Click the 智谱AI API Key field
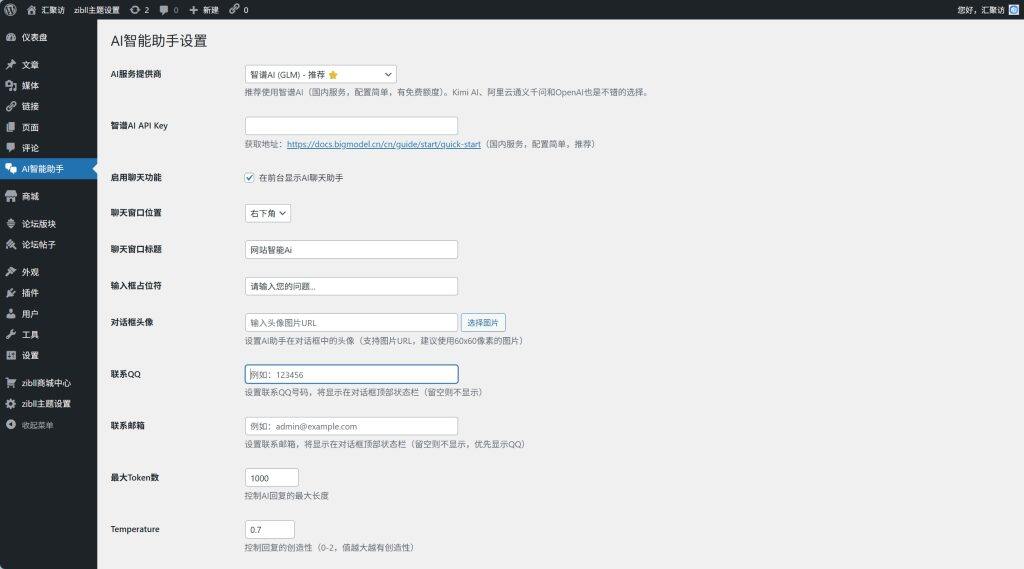 coord(351,125)
